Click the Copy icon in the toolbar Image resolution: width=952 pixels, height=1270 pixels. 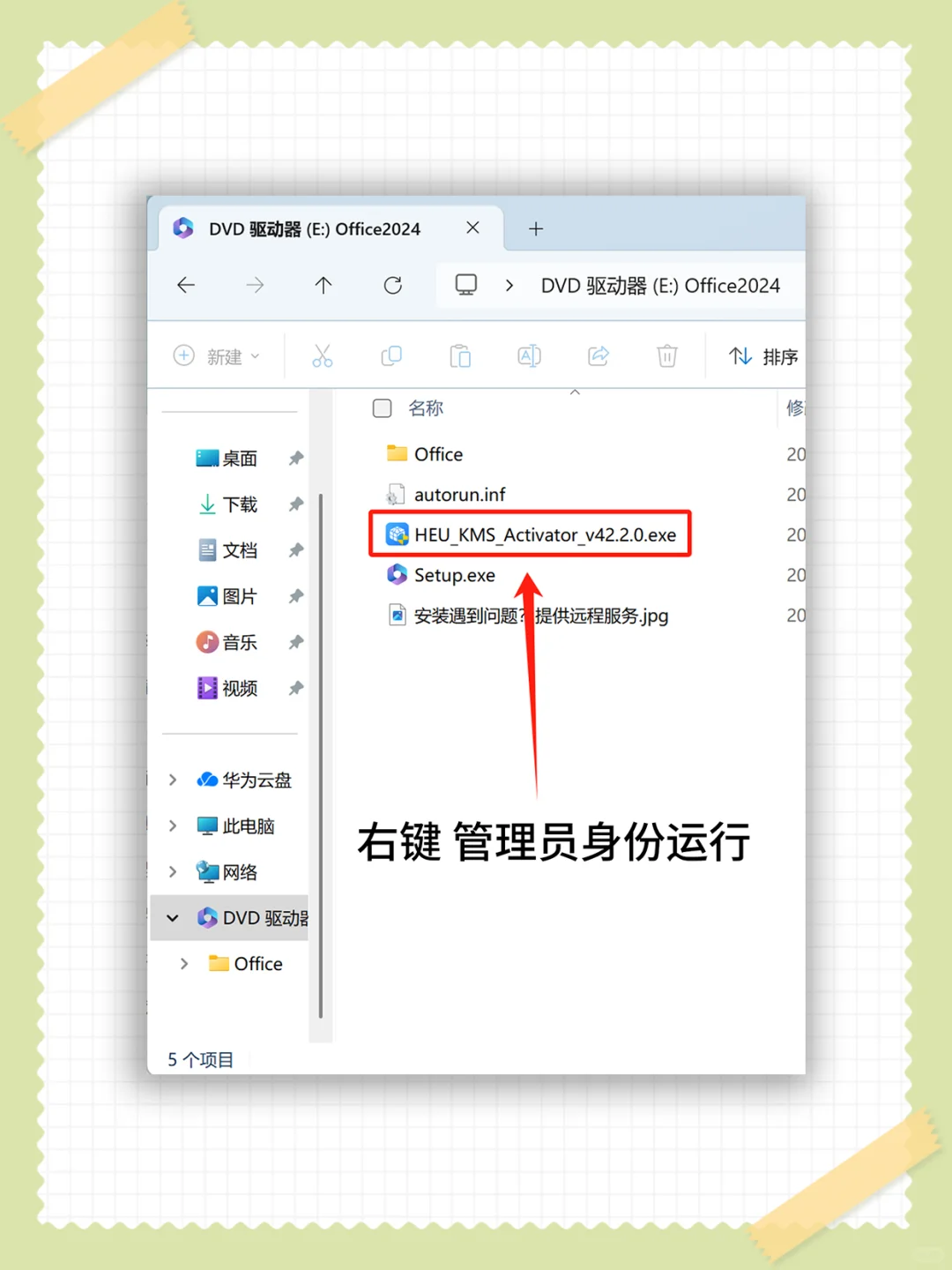click(391, 355)
